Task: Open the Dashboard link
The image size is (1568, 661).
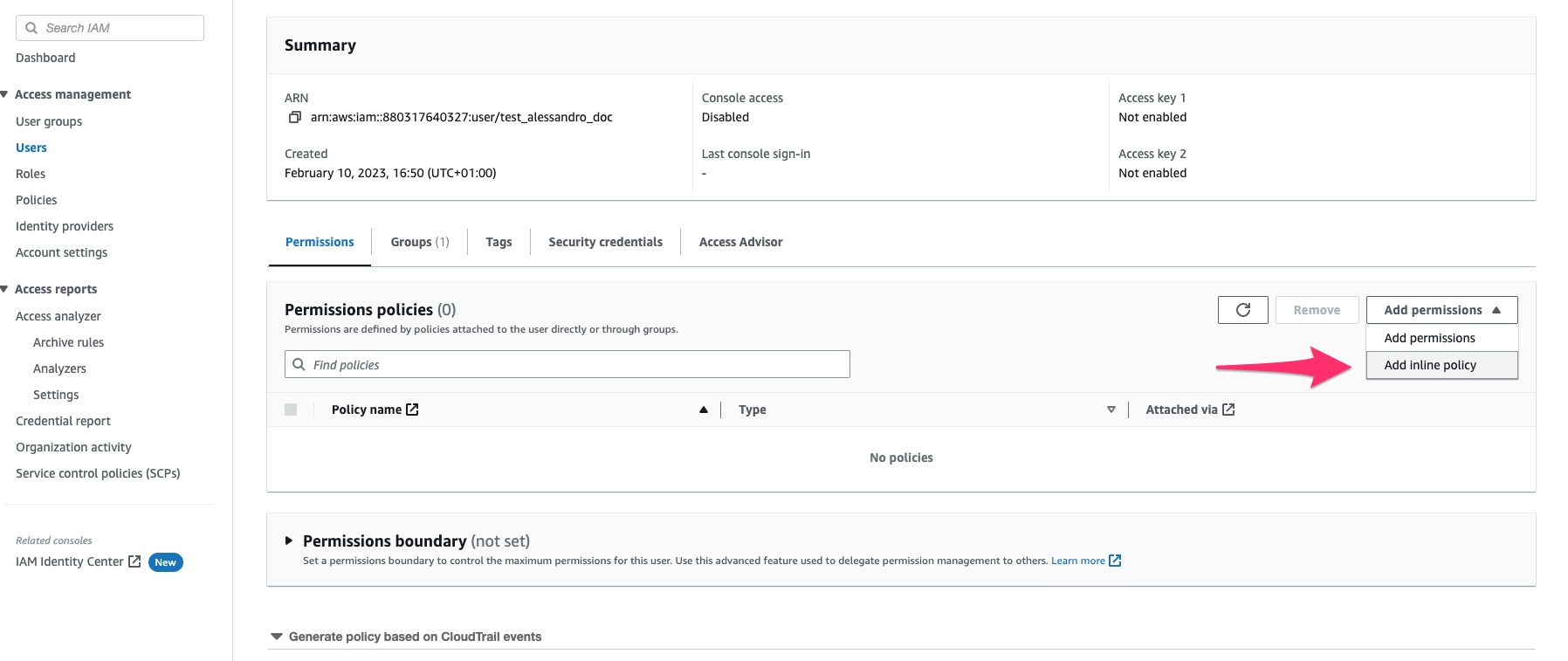Action: [45, 58]
